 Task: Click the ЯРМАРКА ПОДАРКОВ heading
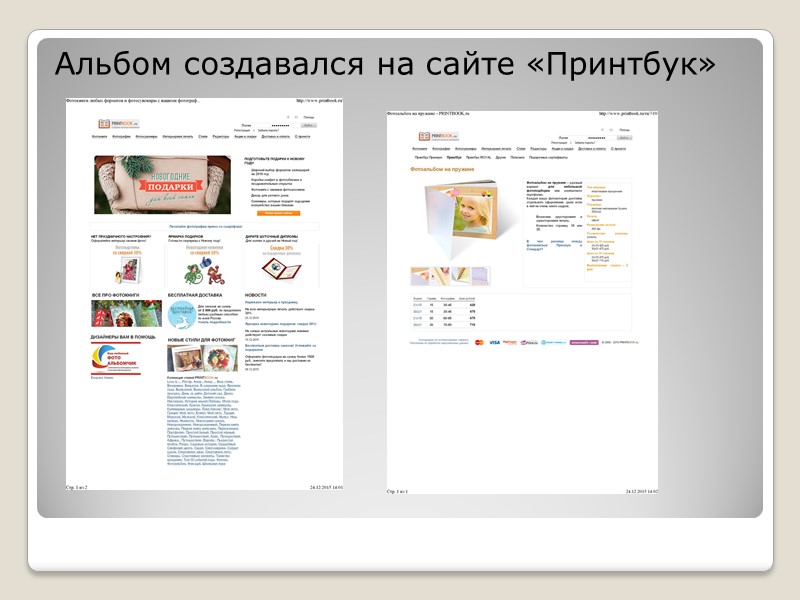tap(186, 237)
